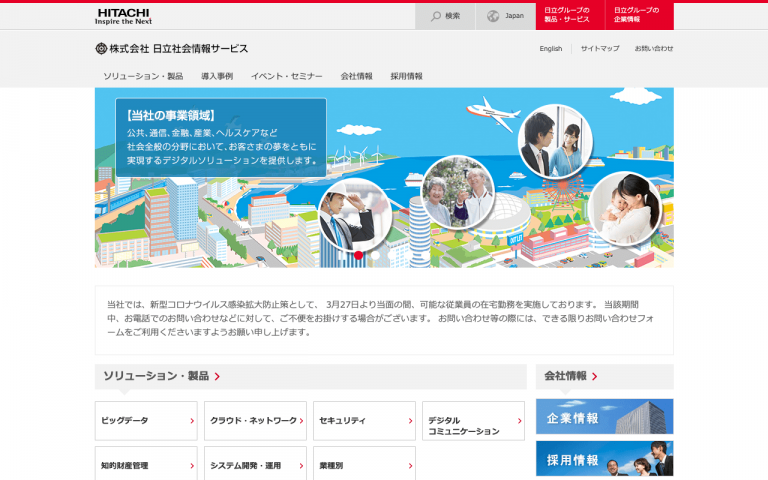
Task: Open 日立グループの製品・サービス red button
Action: click(x=570, y=16)
